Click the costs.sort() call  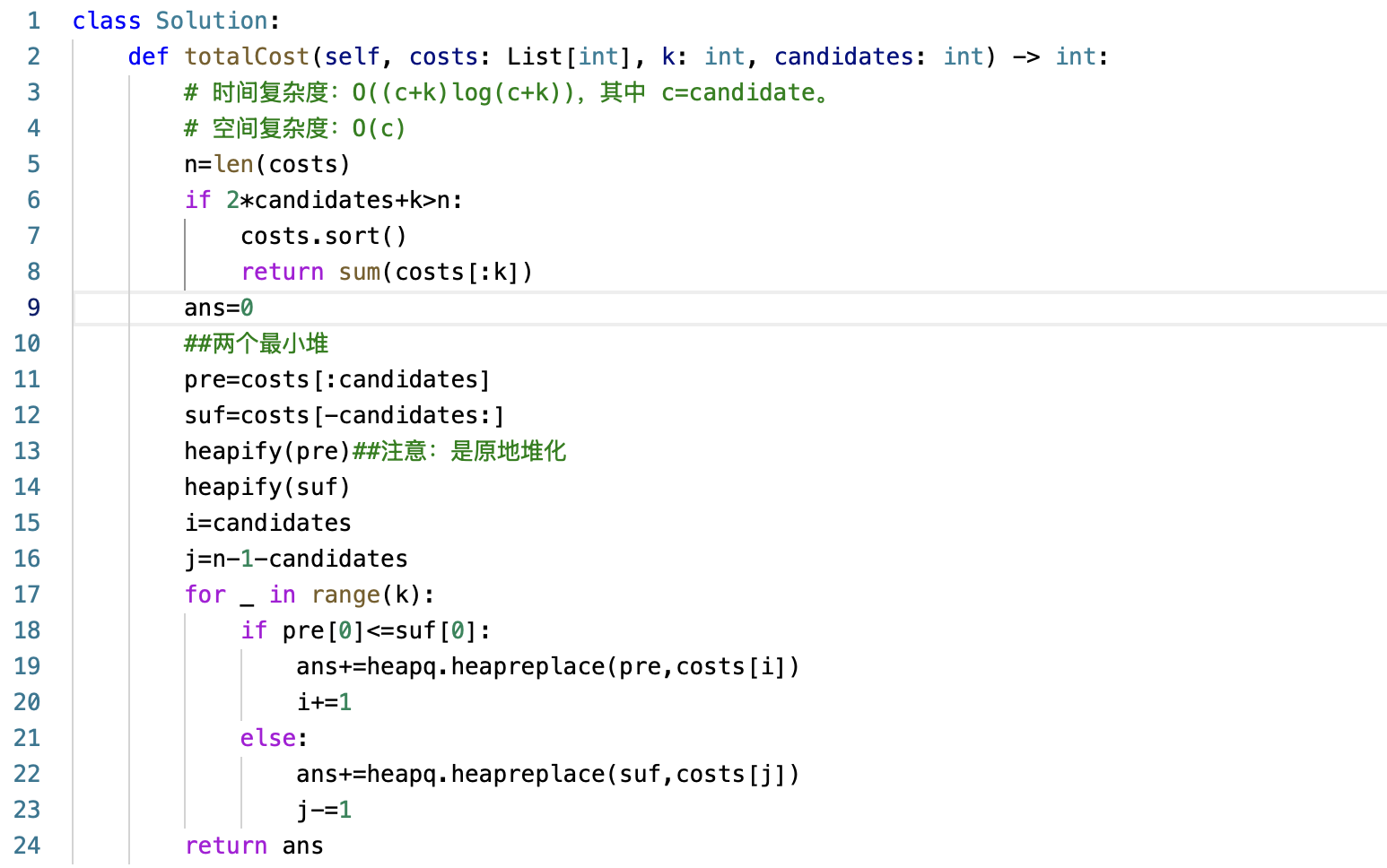point(323,235)
